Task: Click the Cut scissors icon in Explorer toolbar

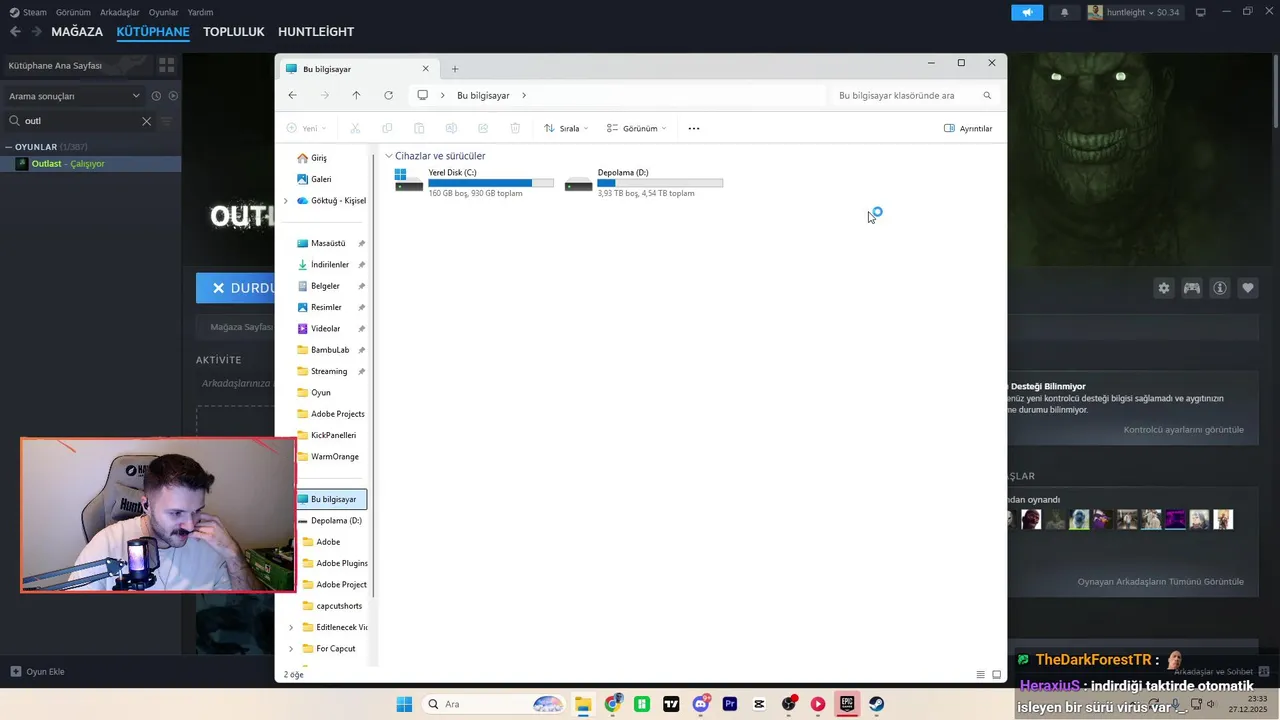Action: point(355,128)
